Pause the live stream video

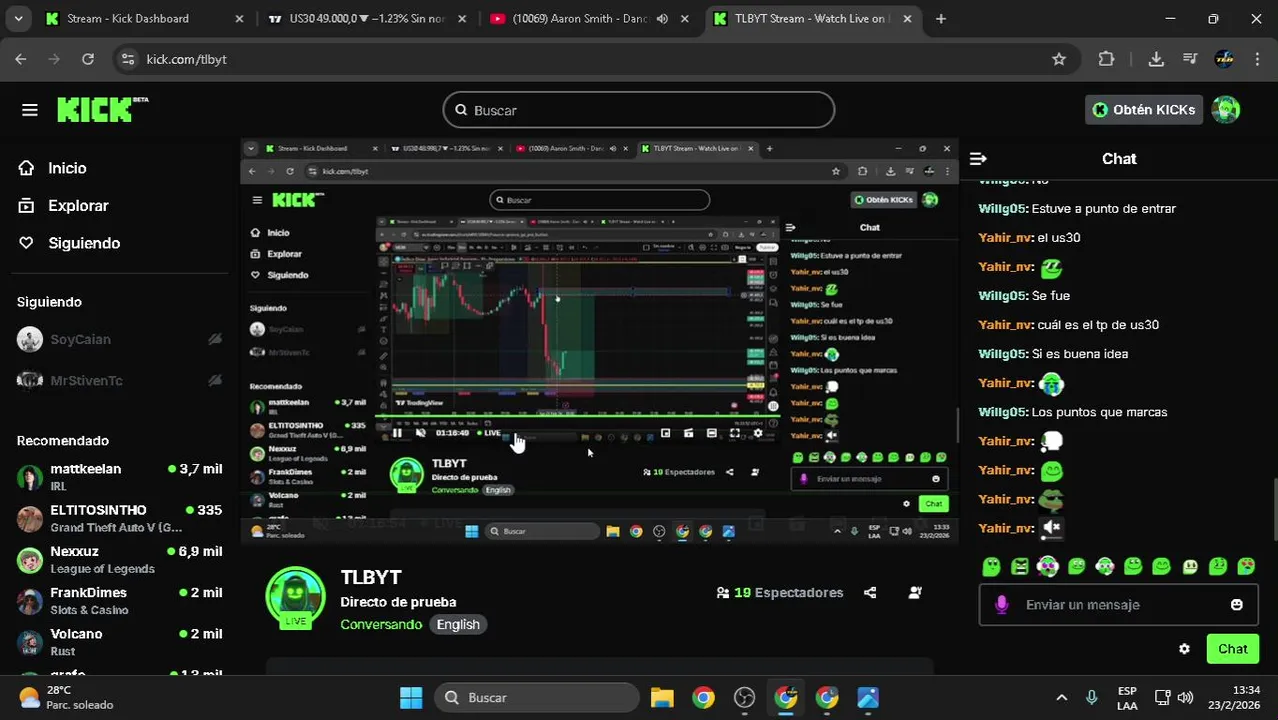click(x=397, y=433)
